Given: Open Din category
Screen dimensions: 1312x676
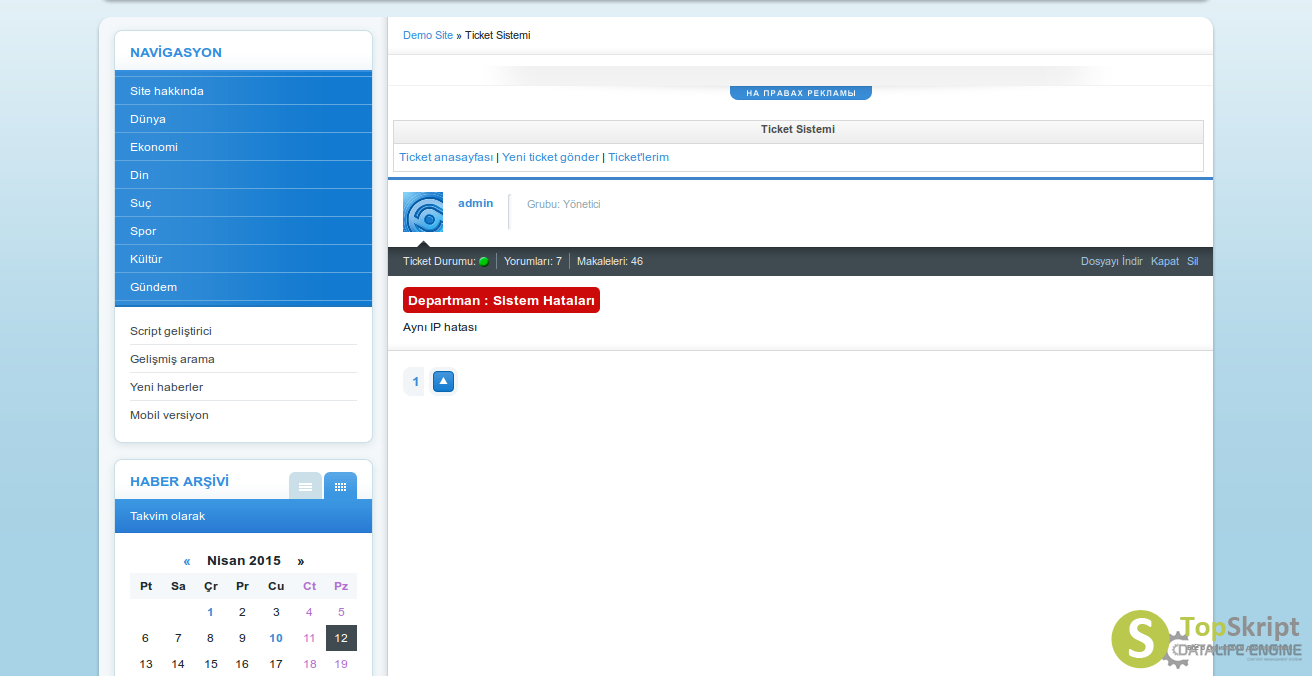Looking at the screenshot, I should (x=243, y=175).
